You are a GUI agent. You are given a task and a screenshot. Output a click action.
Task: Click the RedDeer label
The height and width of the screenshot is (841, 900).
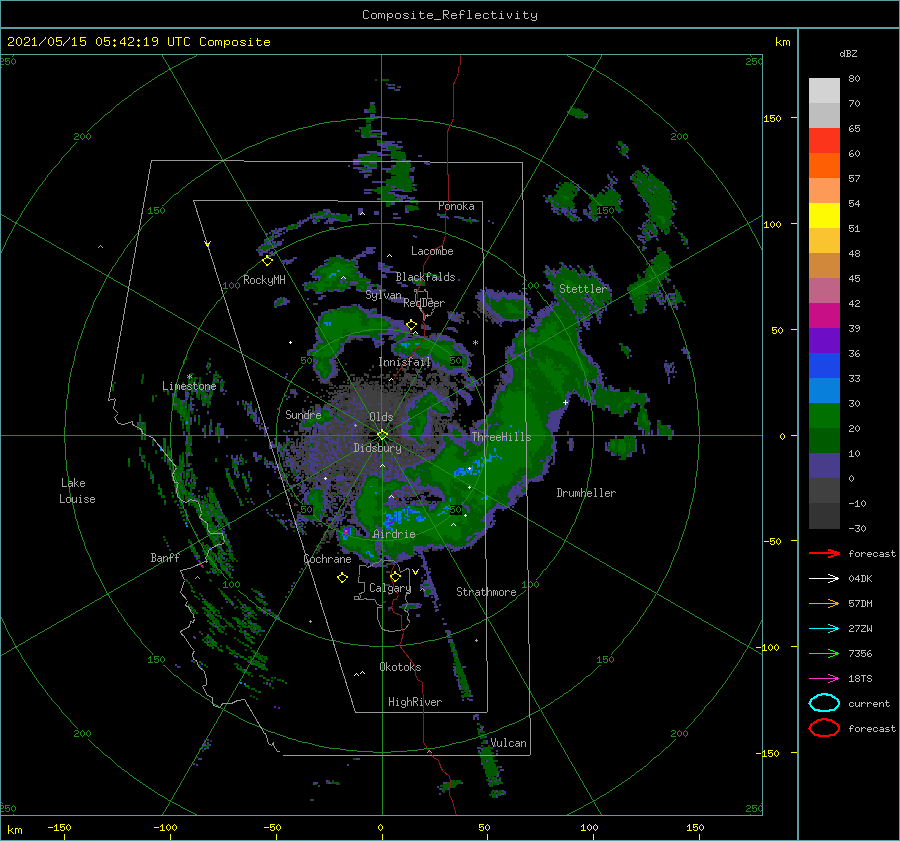click(424, 303)
